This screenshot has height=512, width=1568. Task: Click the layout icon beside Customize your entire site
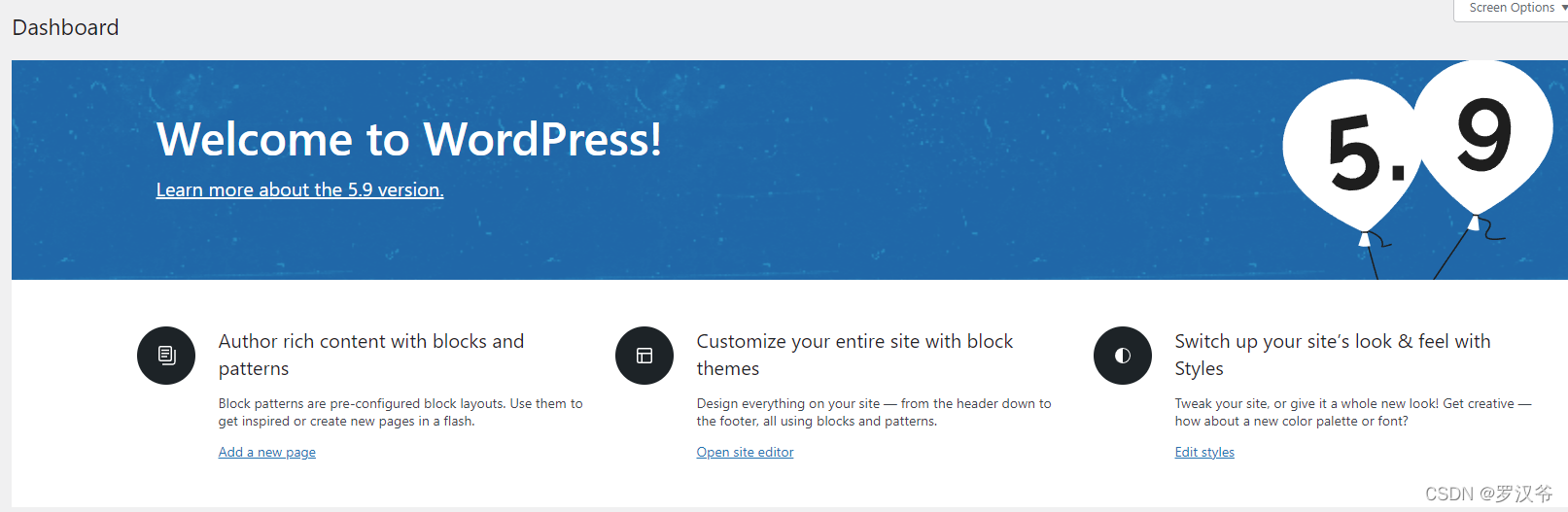coord(645,356)
